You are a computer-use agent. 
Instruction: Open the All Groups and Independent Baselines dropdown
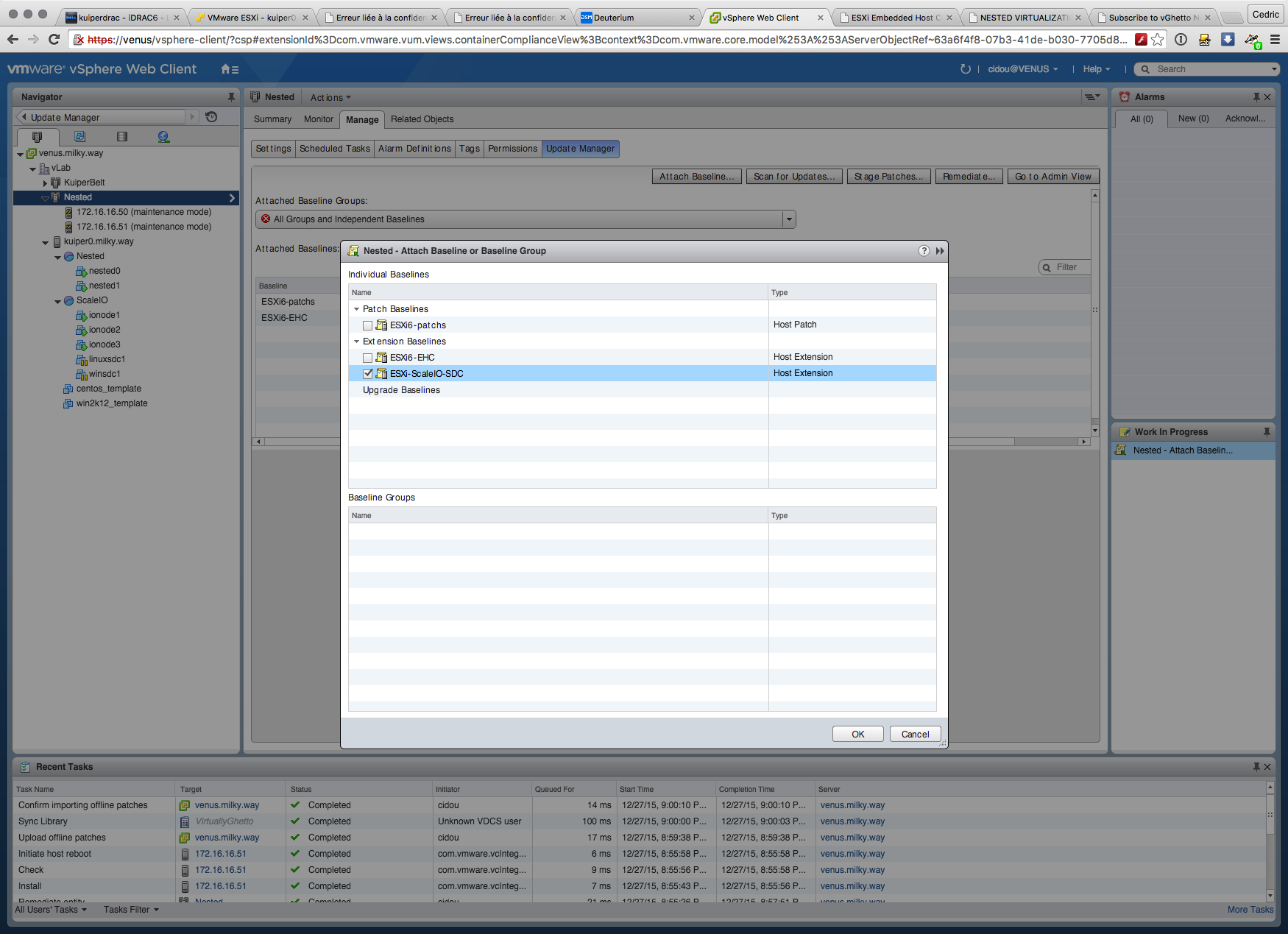tap(789, 219)
